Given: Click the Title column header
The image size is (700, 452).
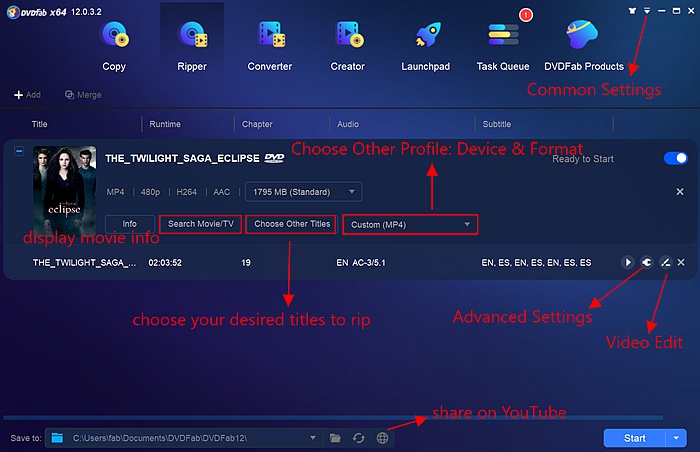Looking at the screenshot, I should tap(39, 124).
